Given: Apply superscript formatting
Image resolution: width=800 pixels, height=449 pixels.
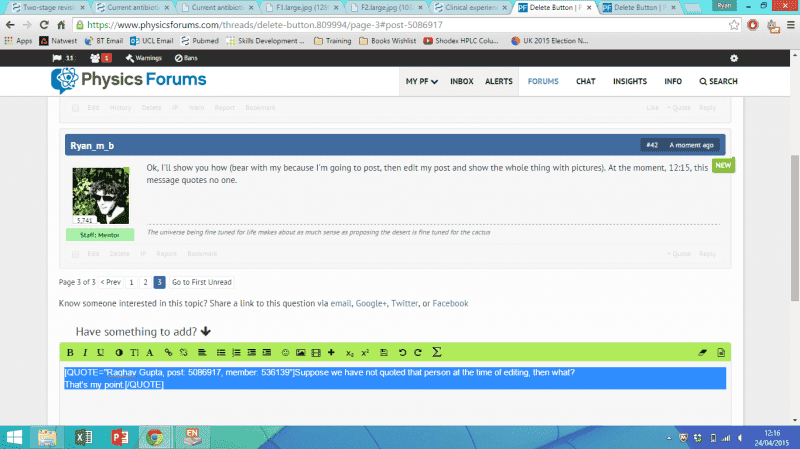Looking at the screenshot, I should pos(365,353).
